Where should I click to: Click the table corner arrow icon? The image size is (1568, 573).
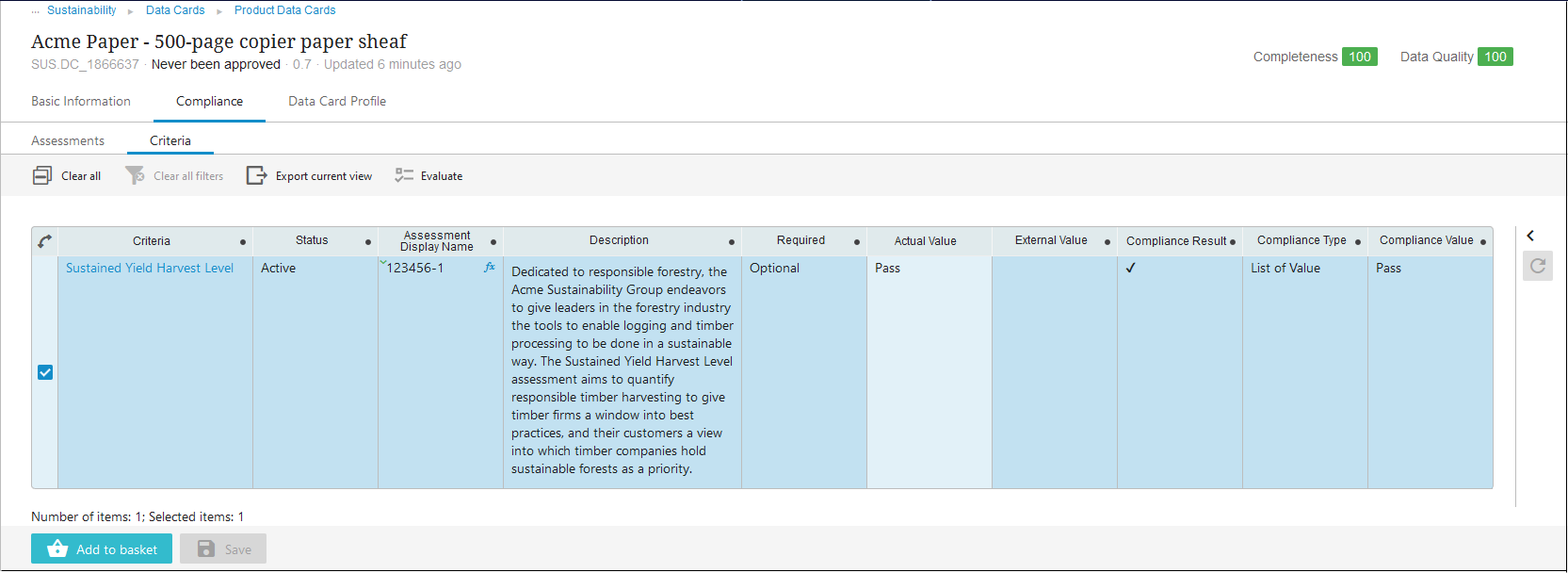(x=44, y=241)
